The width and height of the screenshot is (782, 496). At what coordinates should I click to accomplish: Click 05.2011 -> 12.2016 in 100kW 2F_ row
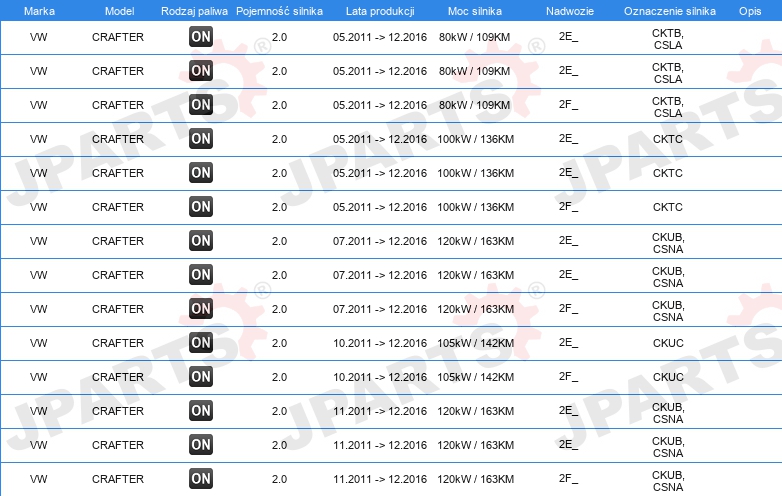(x=380, y=207)
